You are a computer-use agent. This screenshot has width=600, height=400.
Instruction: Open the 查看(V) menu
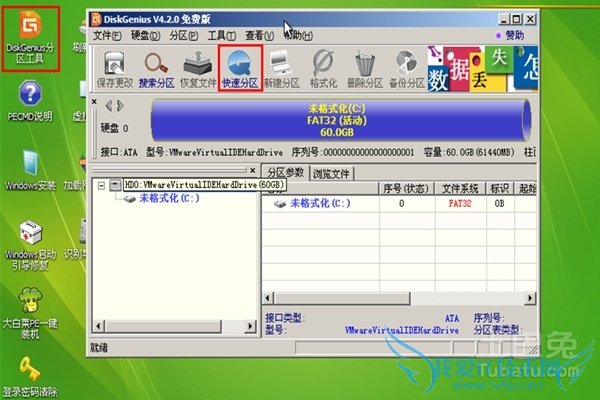(x=260, y=36)
